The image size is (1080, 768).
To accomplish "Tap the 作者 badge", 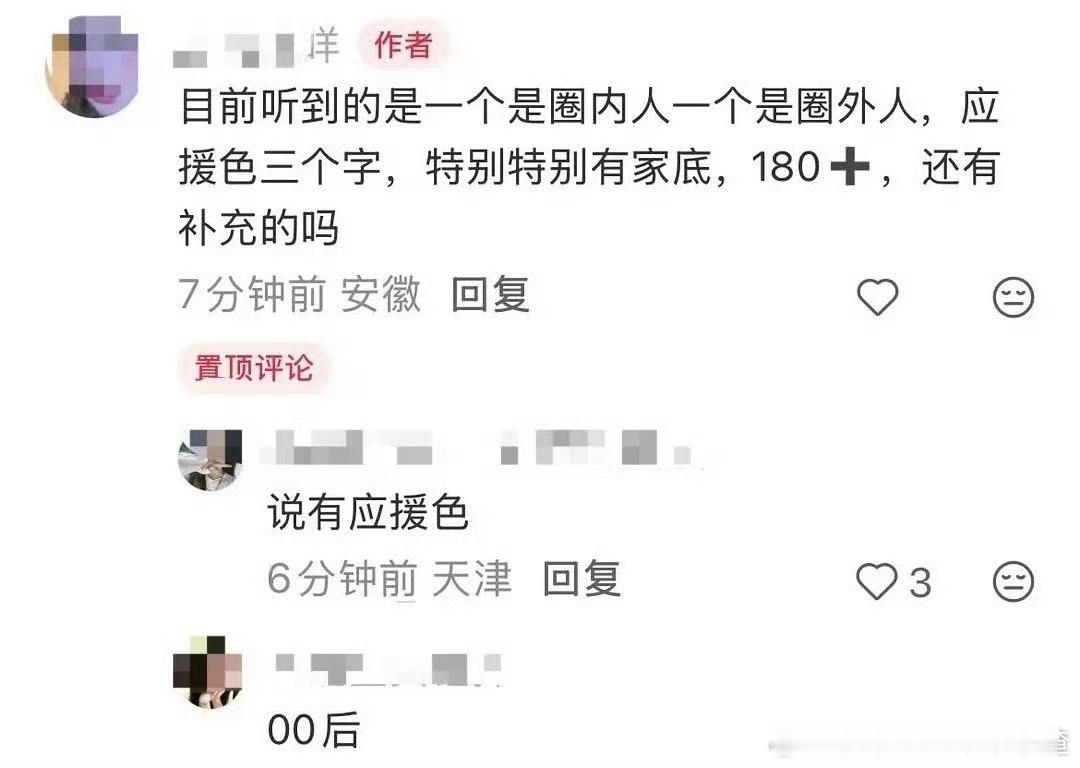I will [403, 45].
